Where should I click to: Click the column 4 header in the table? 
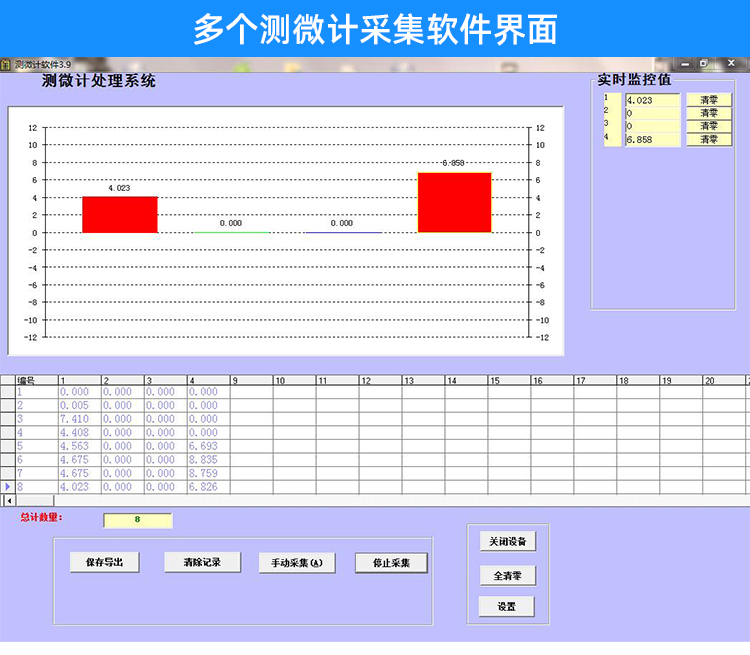pyautogui.click(x=208, y=380)
